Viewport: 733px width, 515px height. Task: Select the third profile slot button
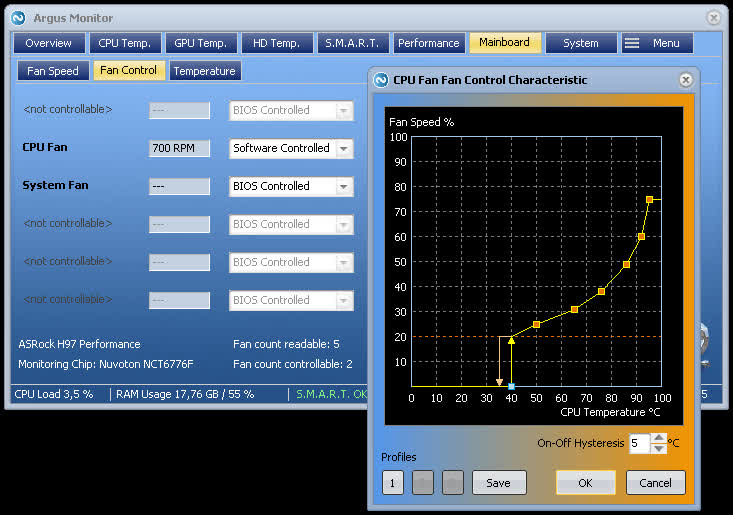click(x=453, y=483)
